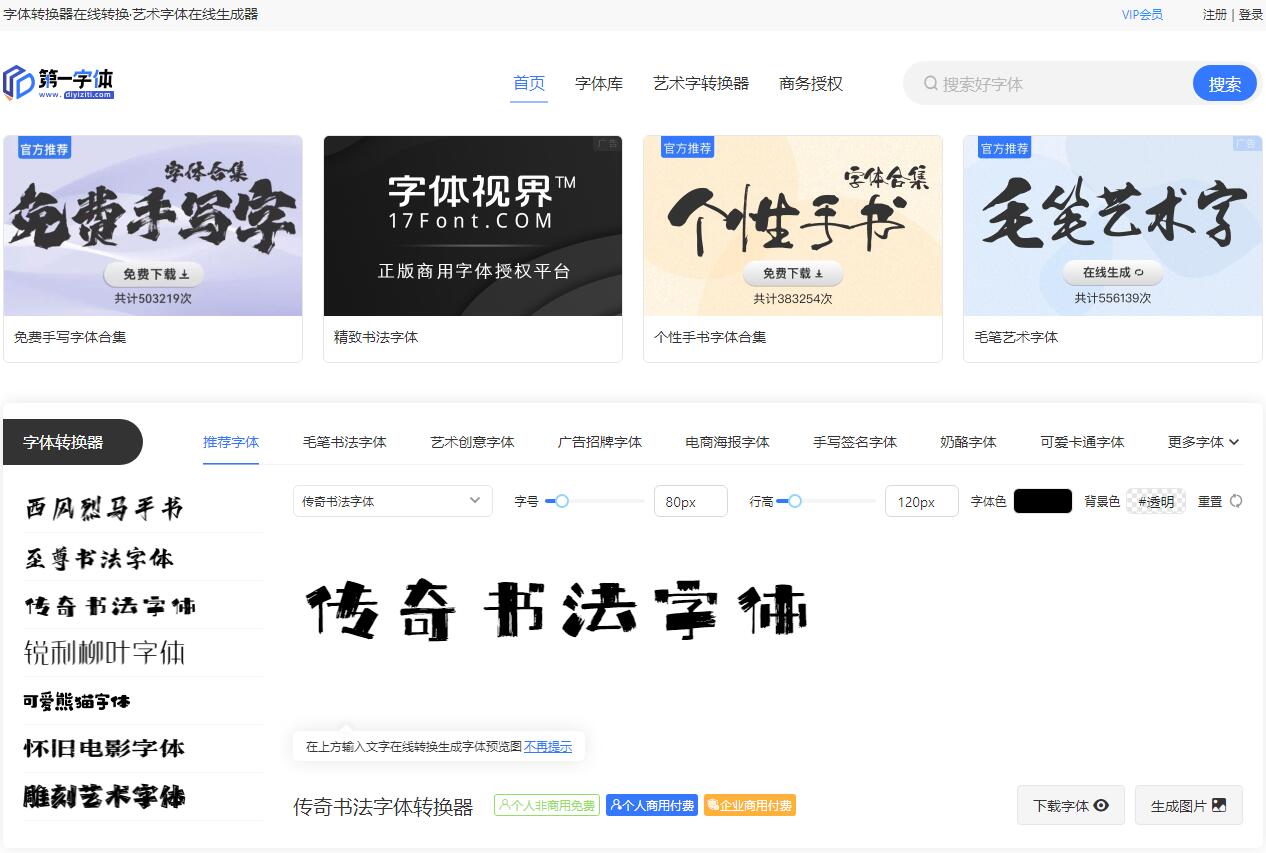The height and width of the screenshot is (853, 1266).
Task: Open the 商务授权 nav item
Action: tap(811, 84)
